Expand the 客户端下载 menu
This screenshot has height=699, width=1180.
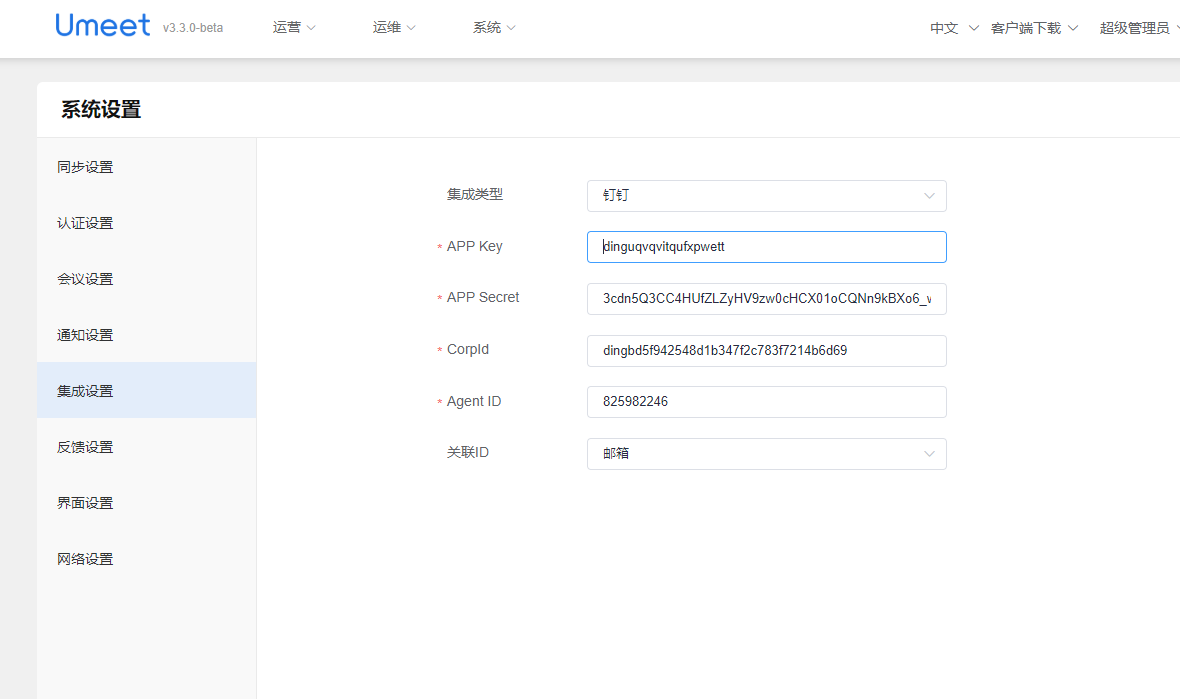click(1033, 28)
